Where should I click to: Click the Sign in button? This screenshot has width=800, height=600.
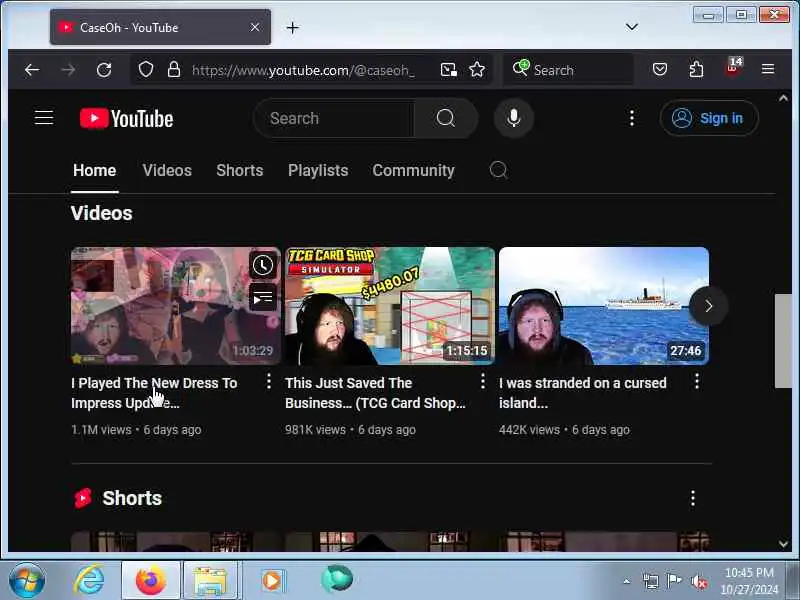click(x=709, y=118)
